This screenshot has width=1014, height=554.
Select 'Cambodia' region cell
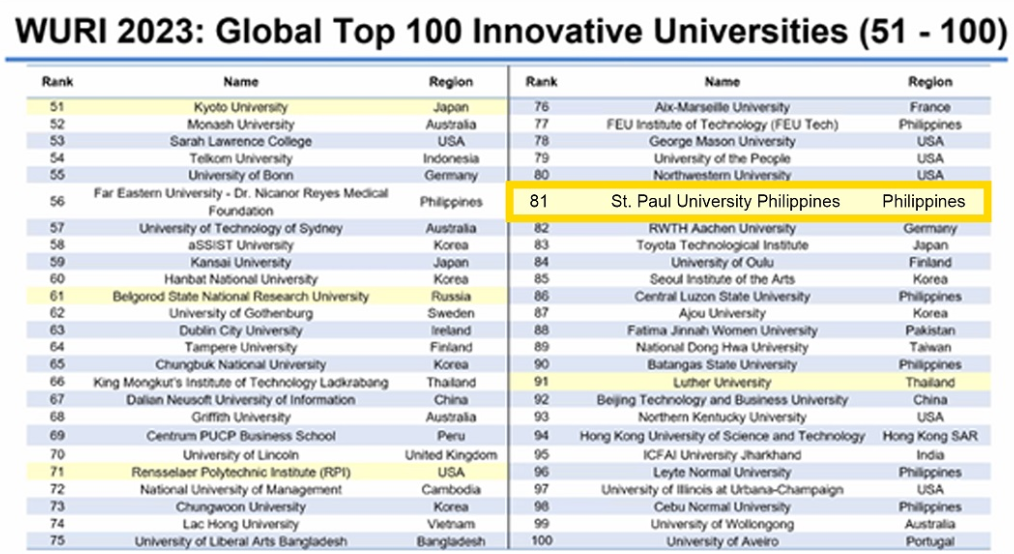tap(451, 489)
